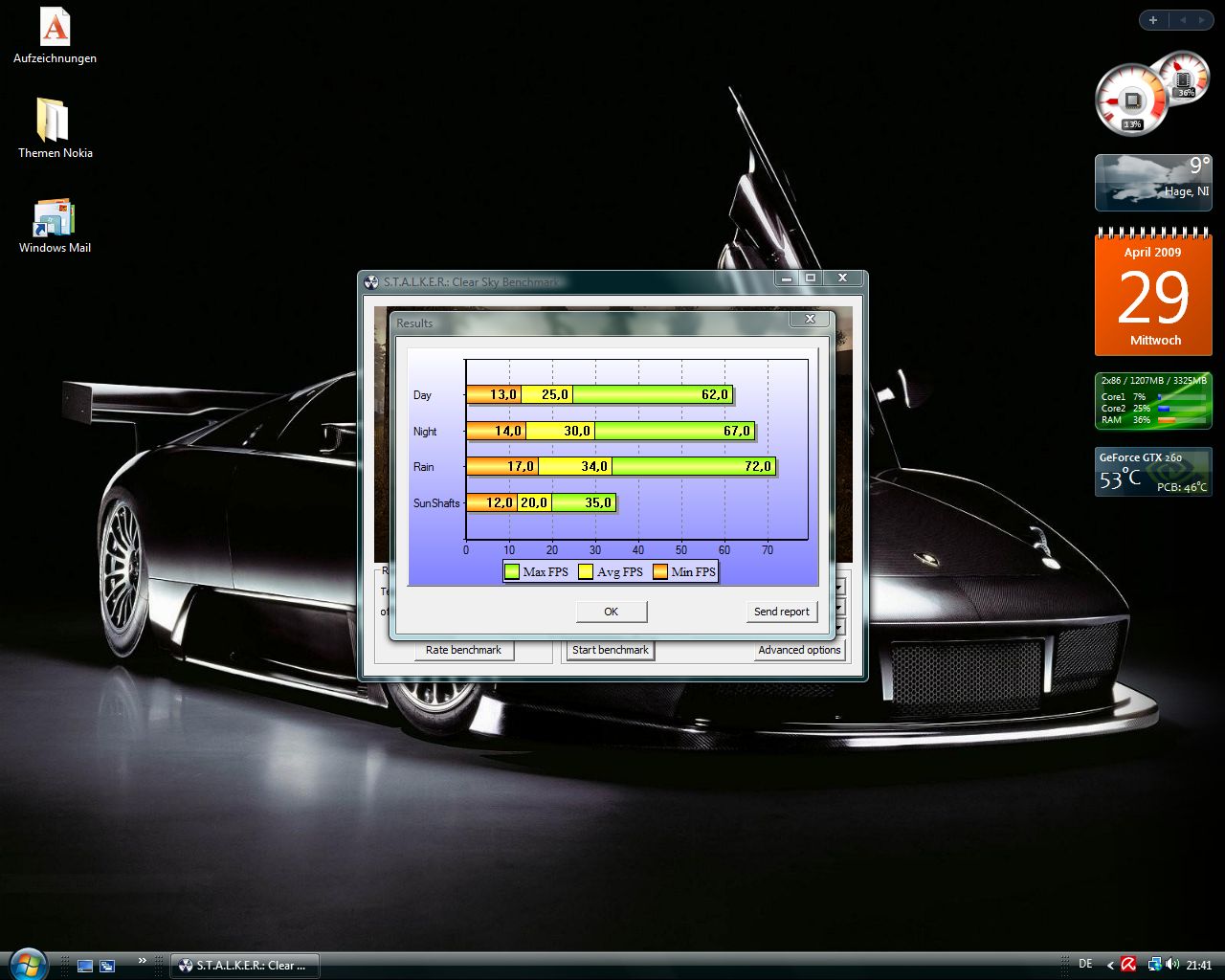Click the Day max value 62,0
Image resolution: width=1225 pixels, height=980 pixels.
click(715, 394)
